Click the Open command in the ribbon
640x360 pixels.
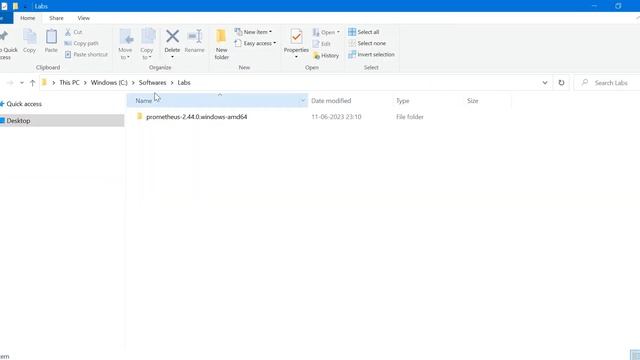[x=326, y=32]
